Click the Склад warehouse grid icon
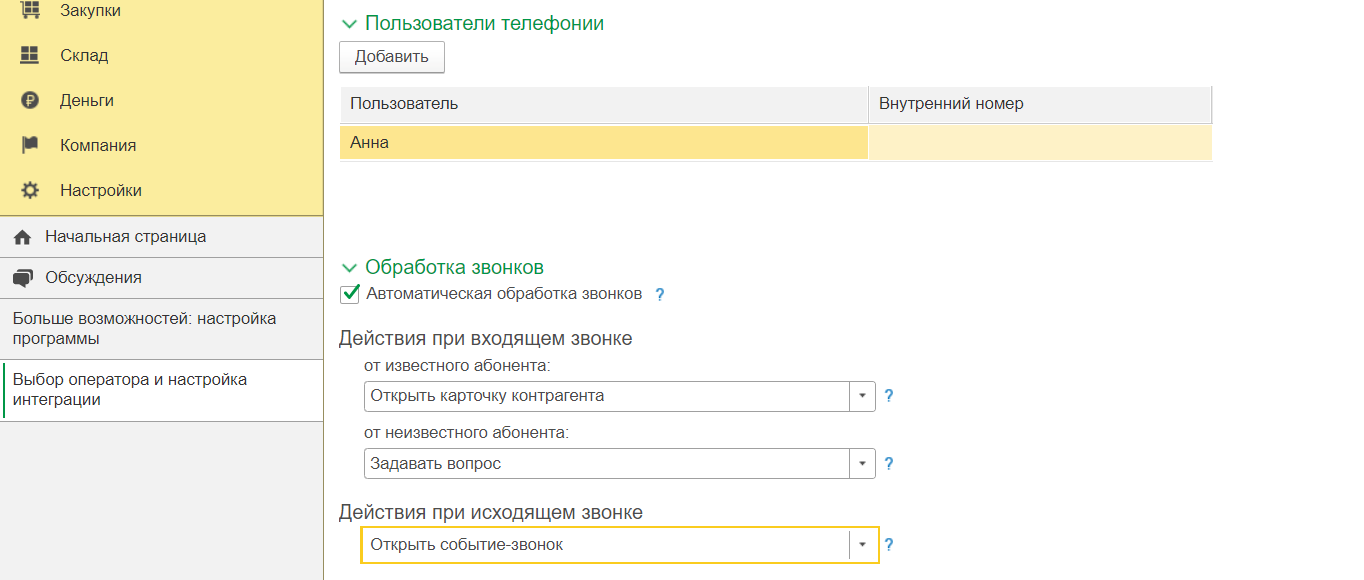 (x=30, y=55)
